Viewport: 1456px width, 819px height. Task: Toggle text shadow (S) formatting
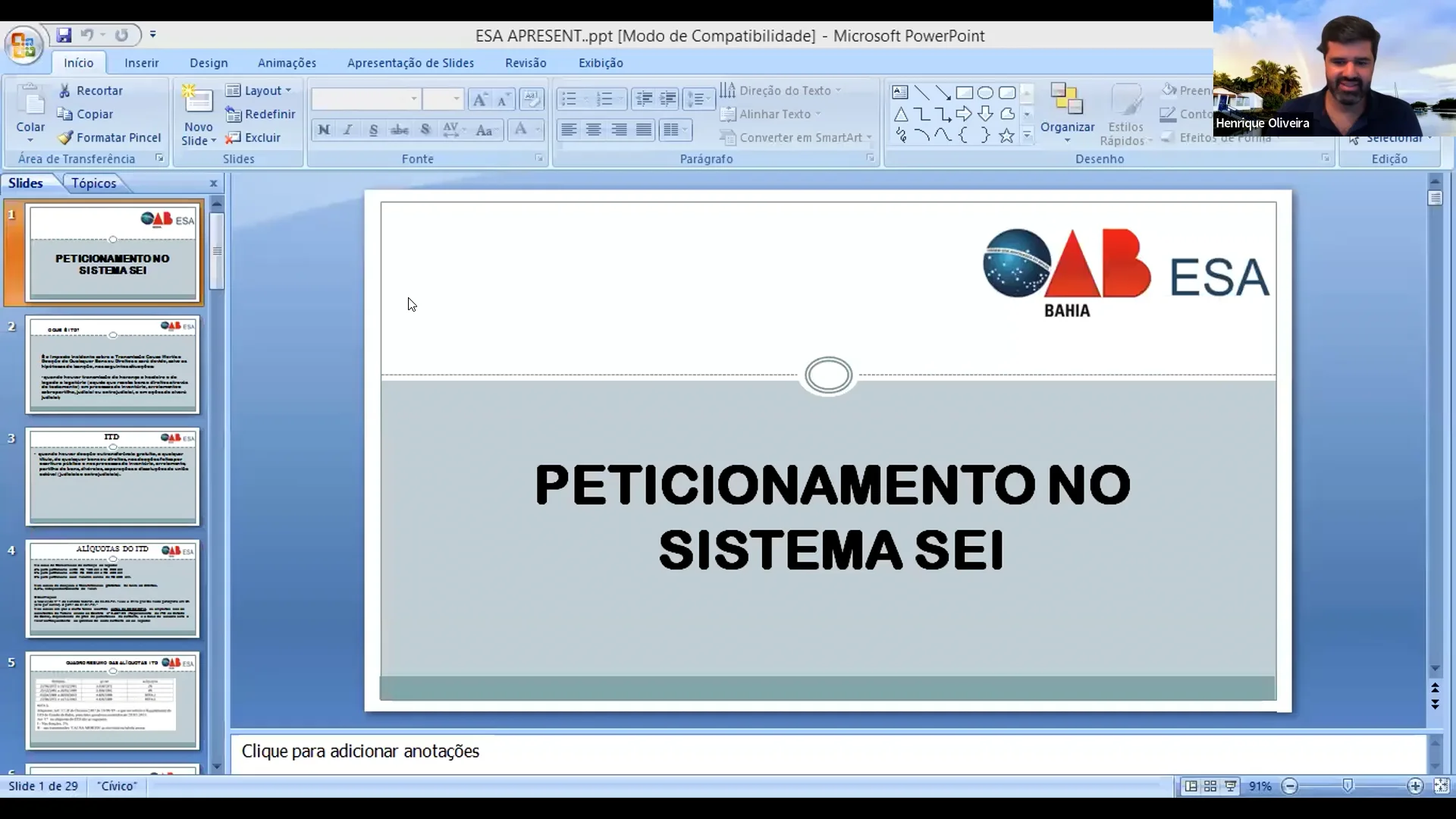[x=425, y=130]
